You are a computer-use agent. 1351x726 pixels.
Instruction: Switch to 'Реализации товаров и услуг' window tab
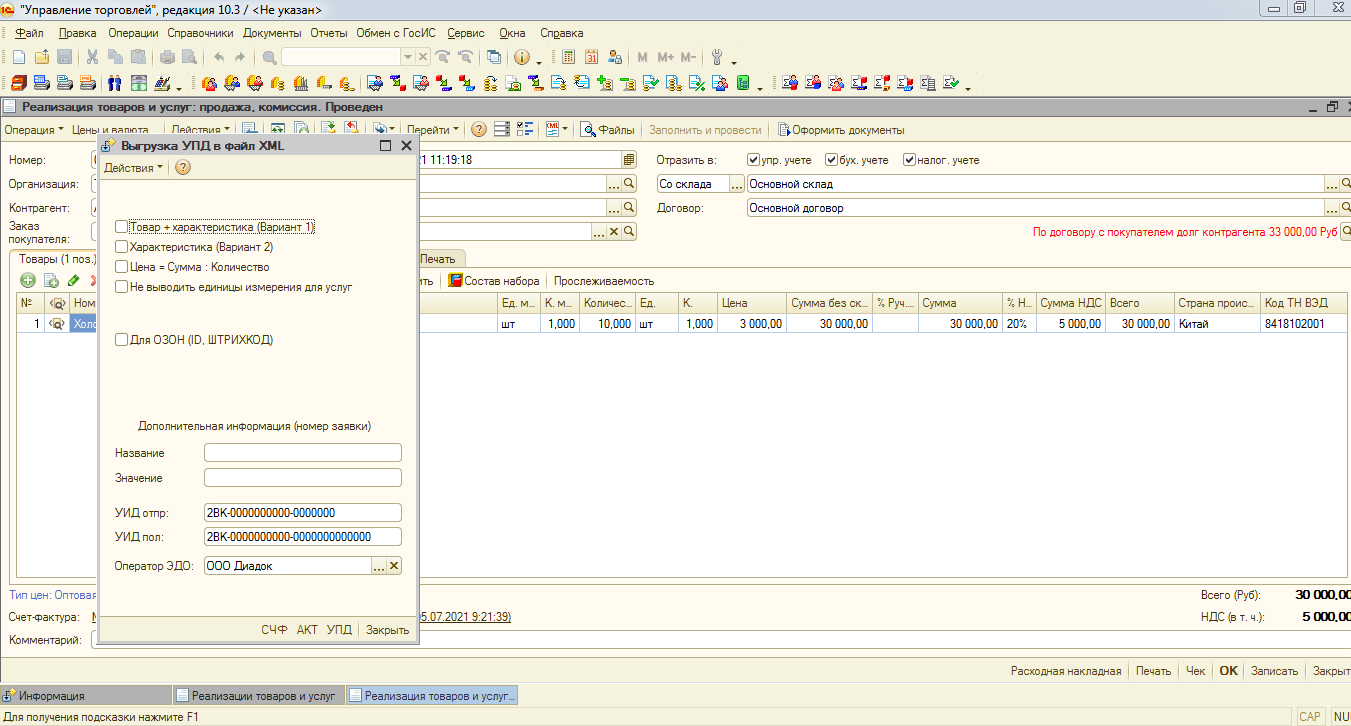coord(258,695)
